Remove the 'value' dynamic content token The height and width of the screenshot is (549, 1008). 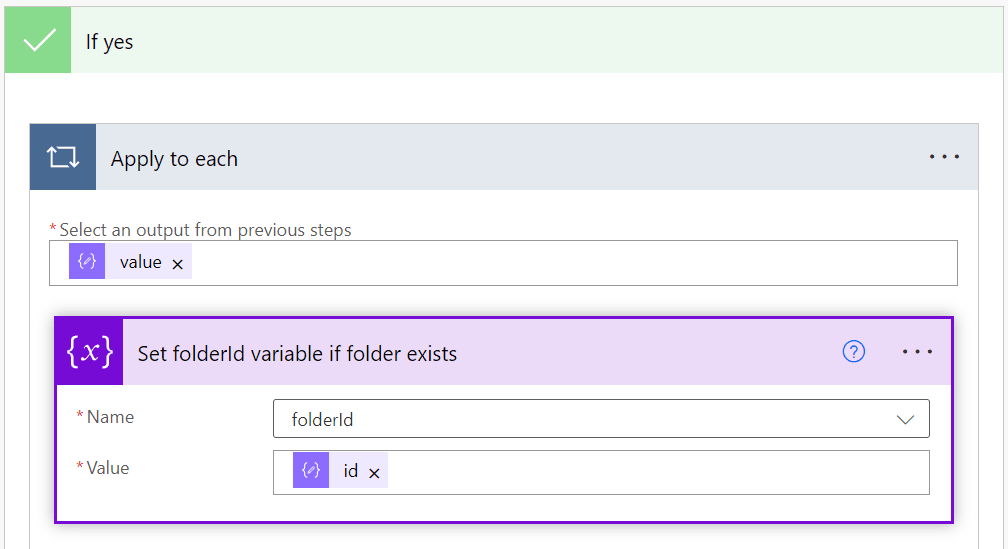pyautogui.click(x=178, y=264)
